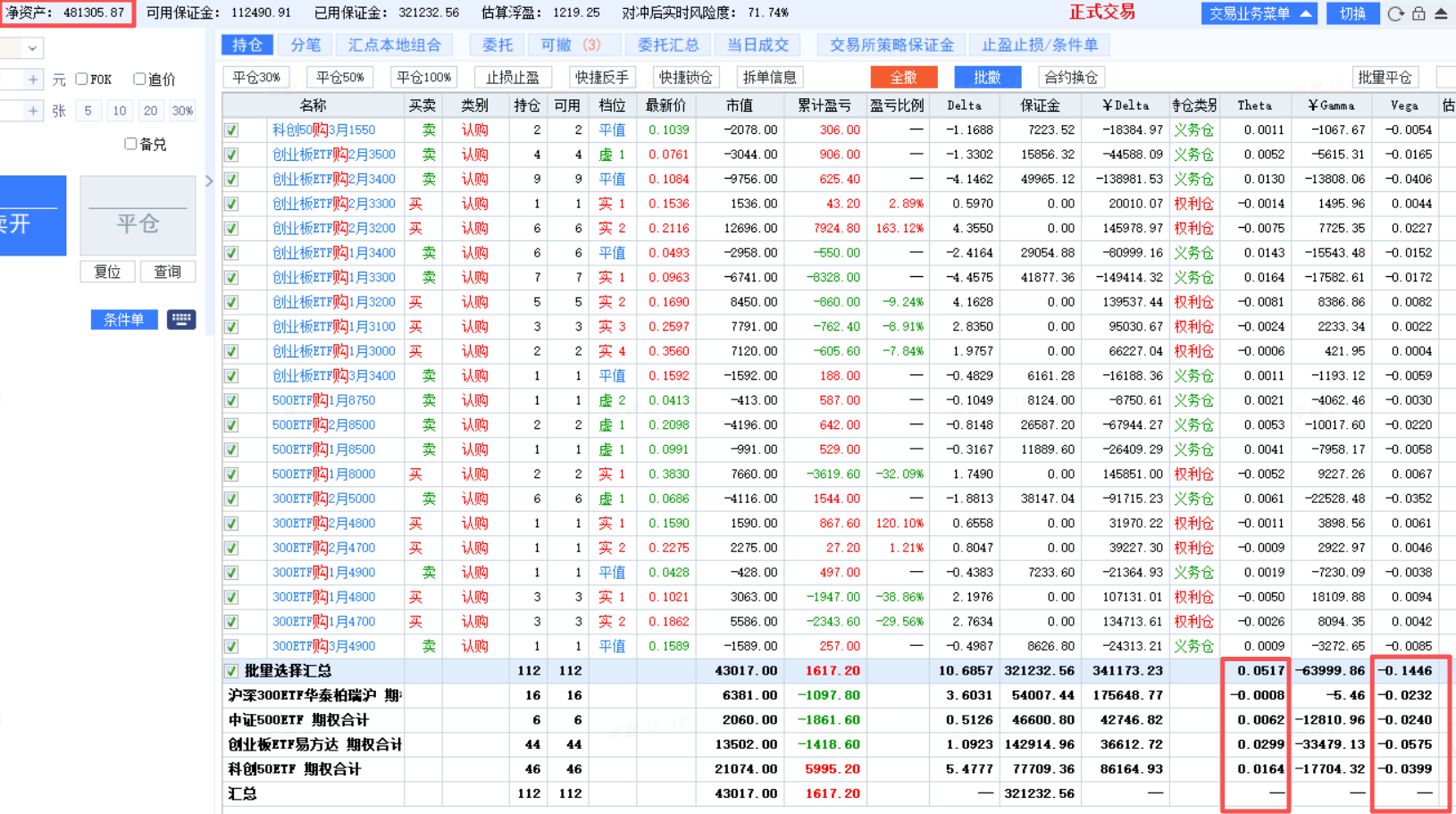The height and width of the screenshot is (814, 1456).
Task: Click the refresh icon in top bar
Action: (x=1395, y=13)
